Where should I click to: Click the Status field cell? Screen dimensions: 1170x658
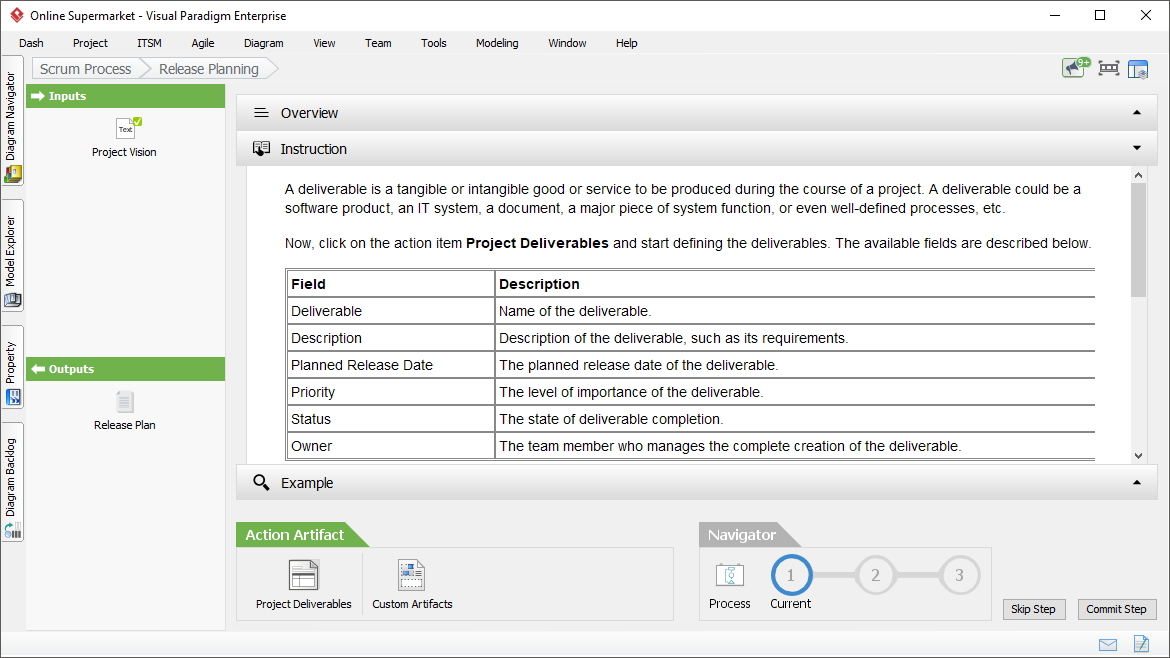(x=391, y=419)
